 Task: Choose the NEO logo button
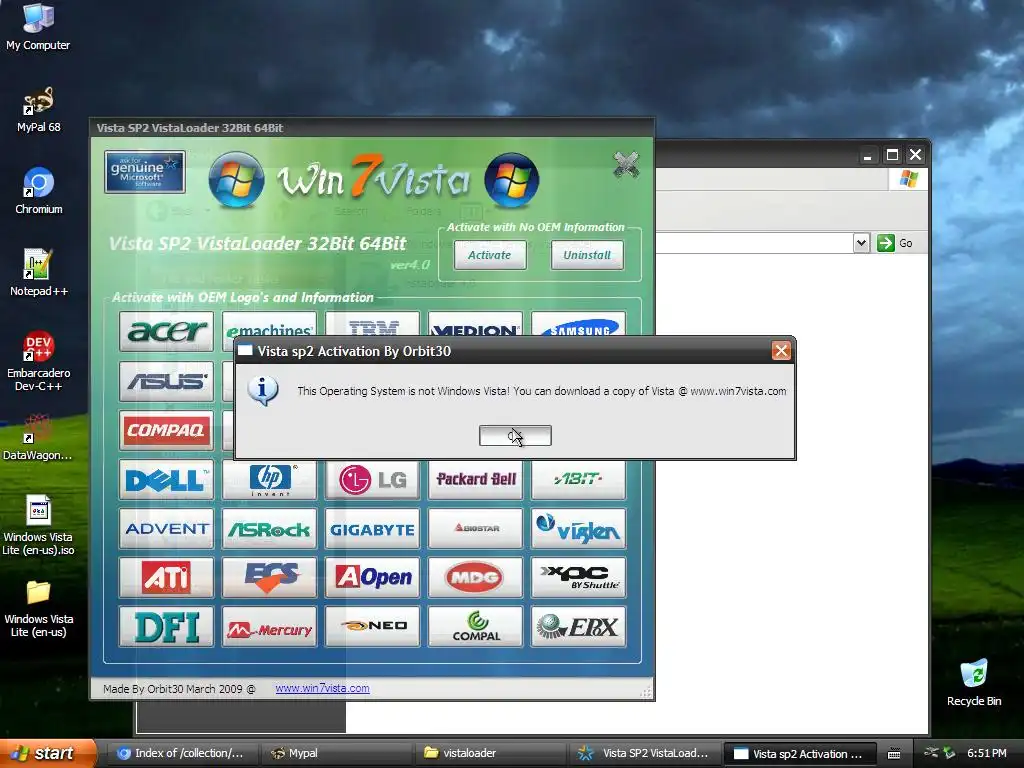click(x=373, y=626)
